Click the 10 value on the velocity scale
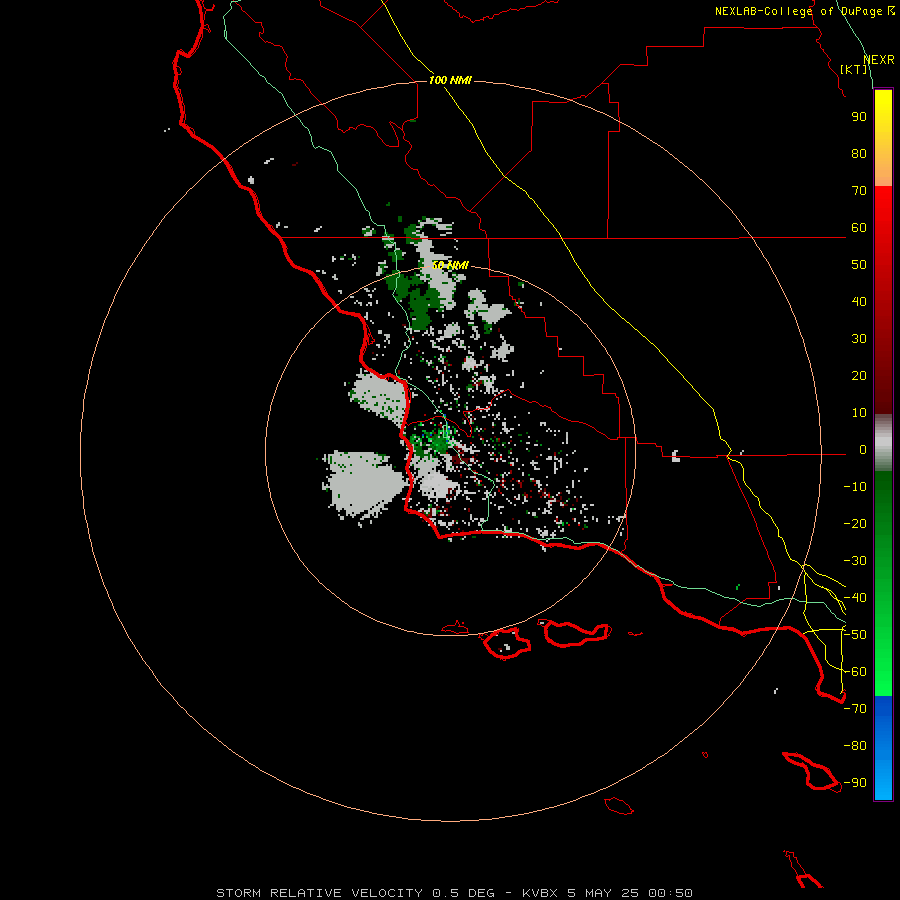The height and width of the screenshot is (900, 900). [x=859, y=413]
